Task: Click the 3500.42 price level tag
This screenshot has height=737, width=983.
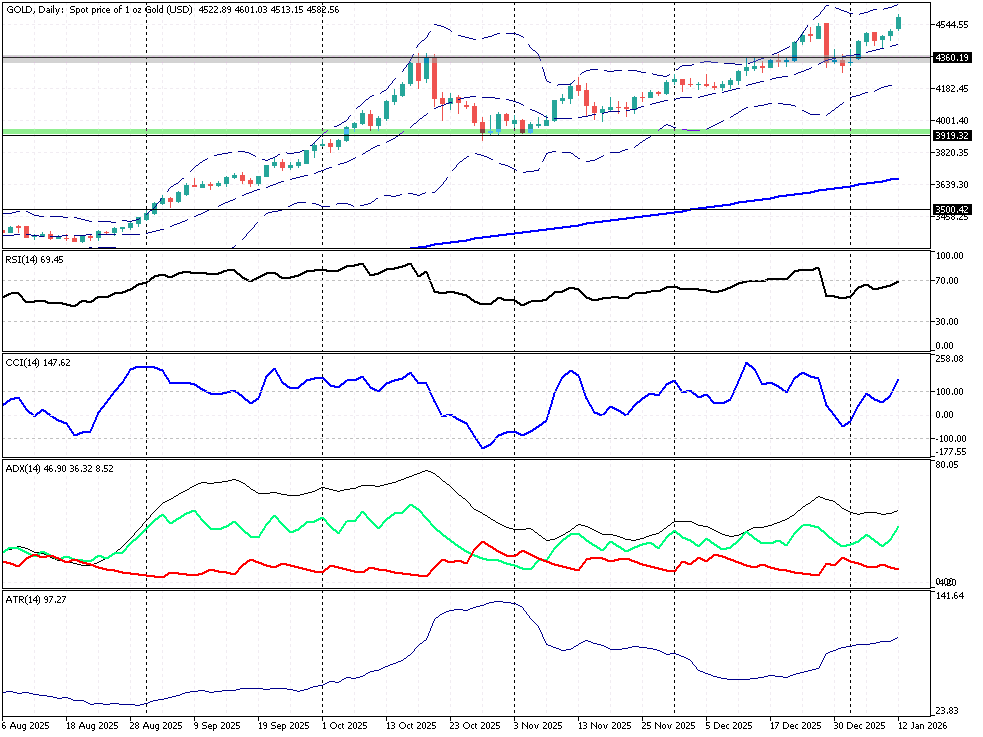Action: click(x=951, y=209)
